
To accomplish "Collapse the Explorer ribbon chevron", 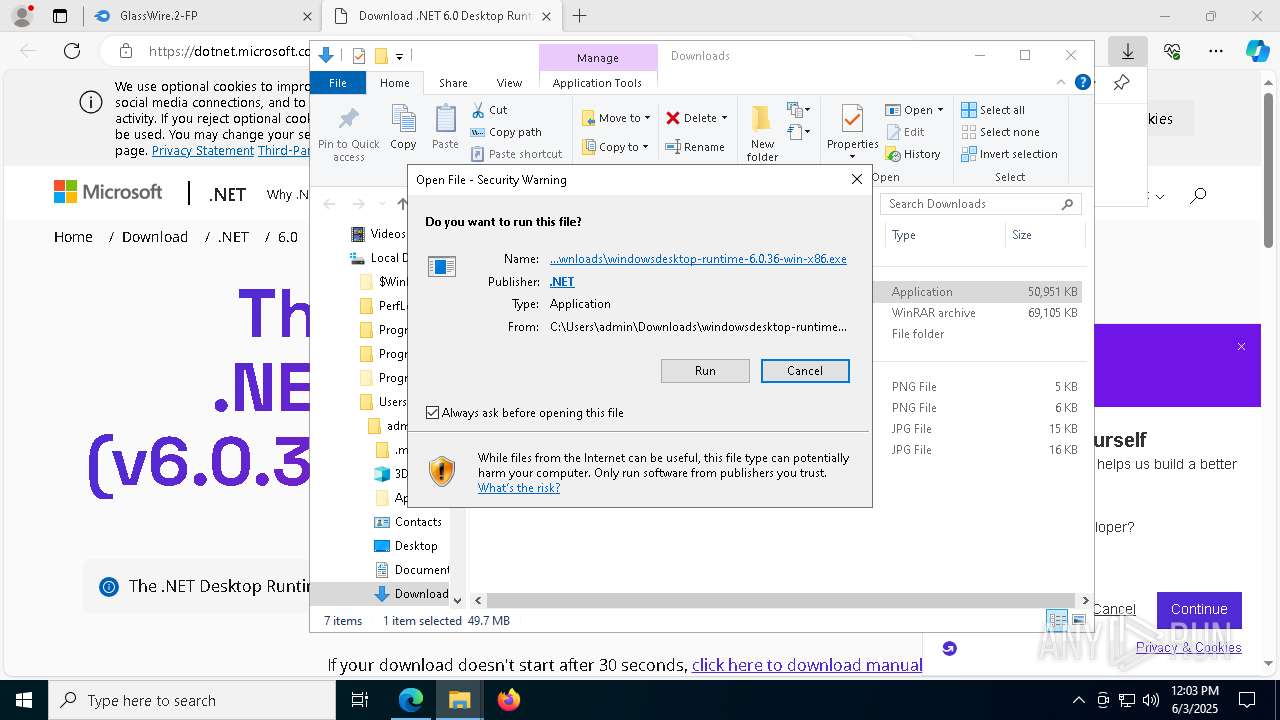I will pos(1061,83).
